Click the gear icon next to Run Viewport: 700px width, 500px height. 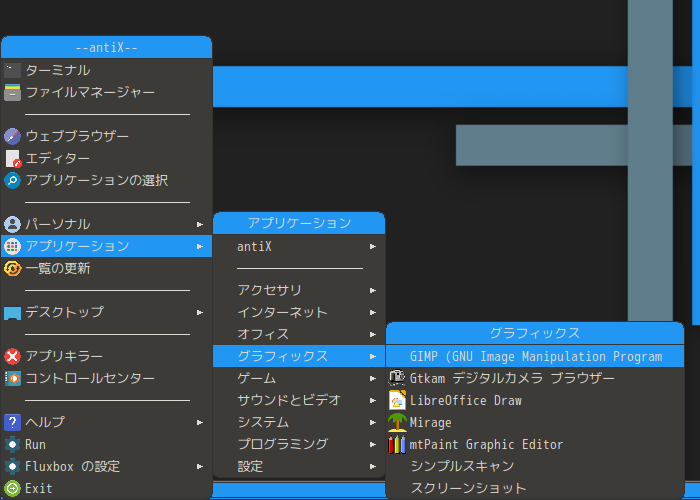(x=12, y=444)
